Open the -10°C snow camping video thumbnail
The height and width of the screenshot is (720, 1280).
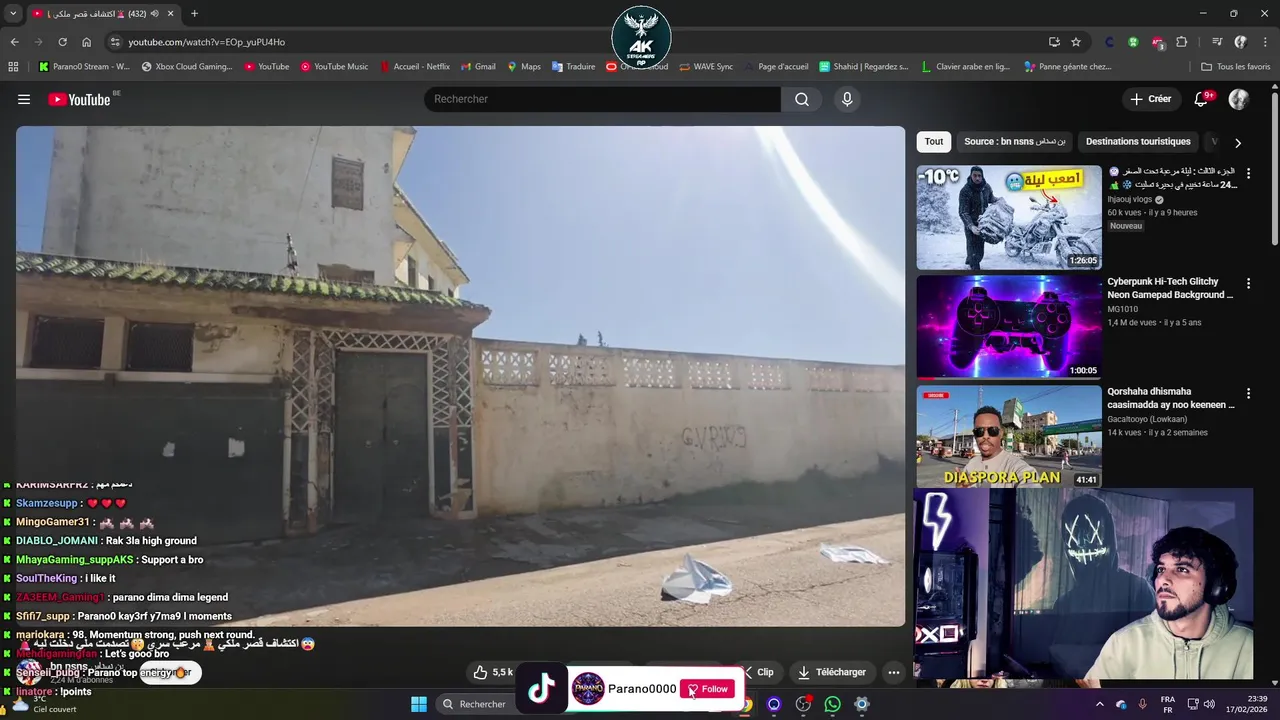pyautogui.click(x=1009, y=217)
